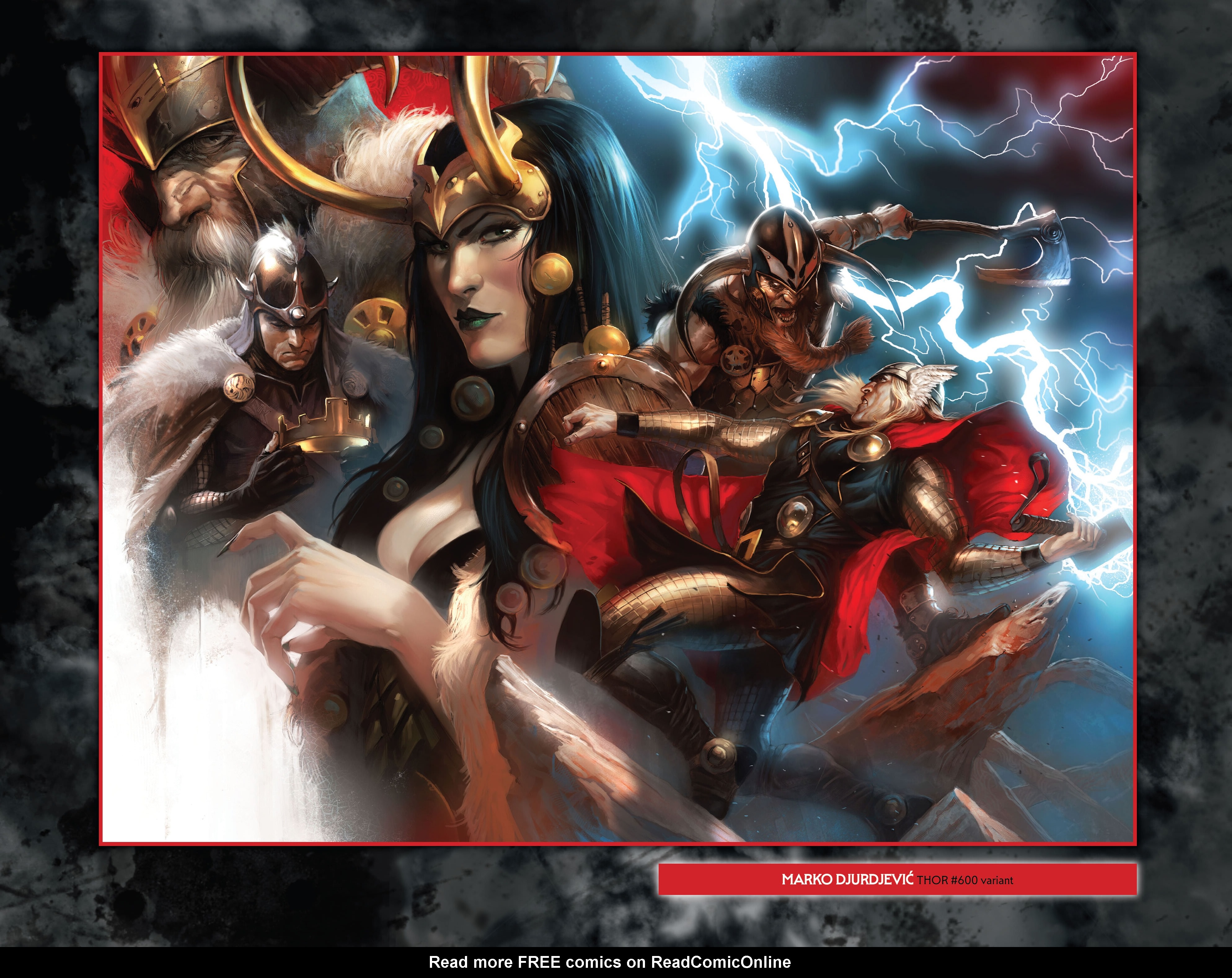
Task: Click the Thor variant cover artwork
Action: (x=618, y=449)
